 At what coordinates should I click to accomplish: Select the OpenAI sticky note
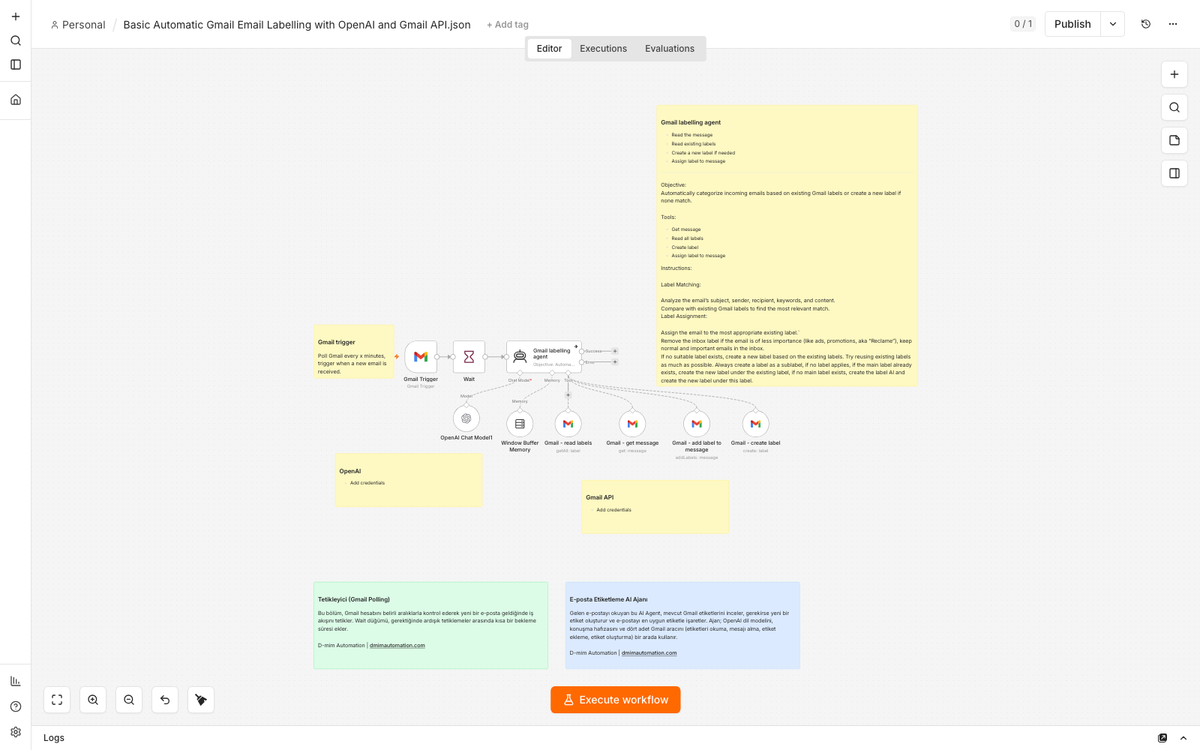click(x=409, y=480)
